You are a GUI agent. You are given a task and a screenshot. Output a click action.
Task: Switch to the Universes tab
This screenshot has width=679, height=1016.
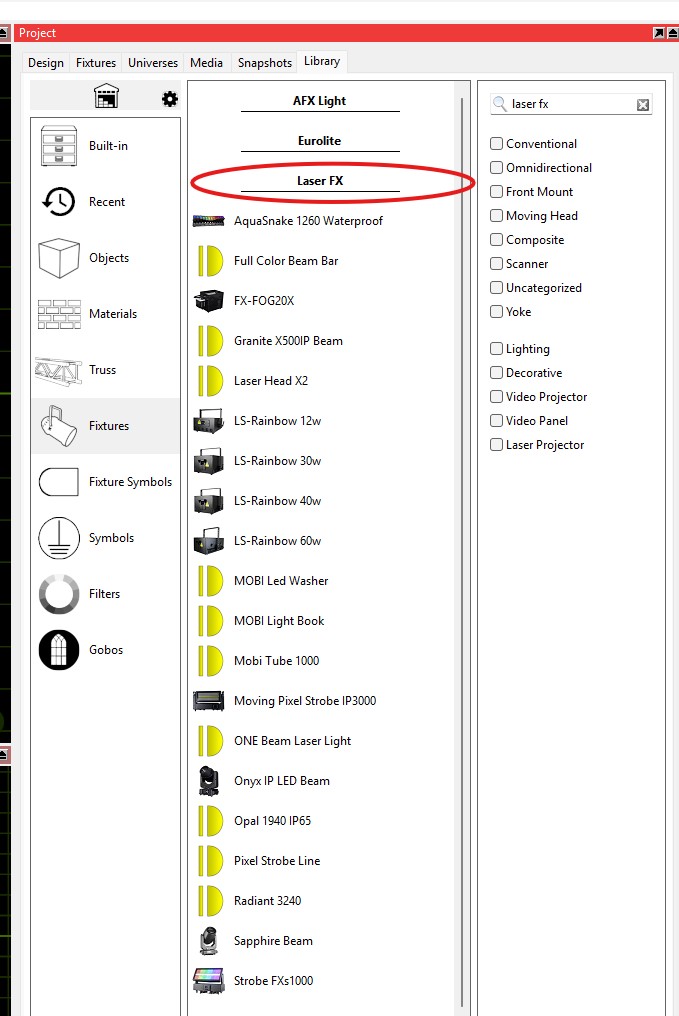(153, 63)
